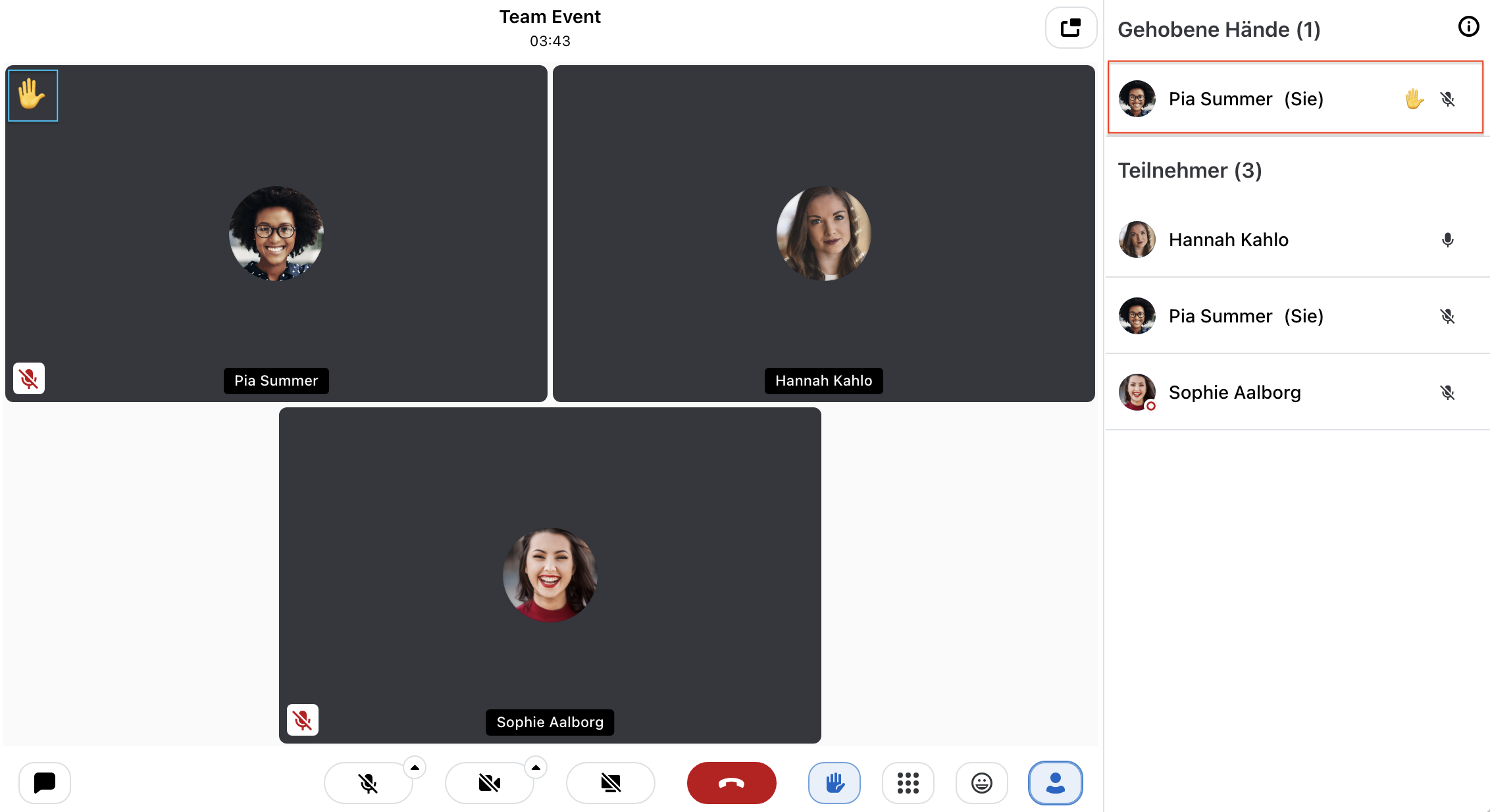
Task: Turn on camera in bottom toolbar
Action: coord(490,782)
